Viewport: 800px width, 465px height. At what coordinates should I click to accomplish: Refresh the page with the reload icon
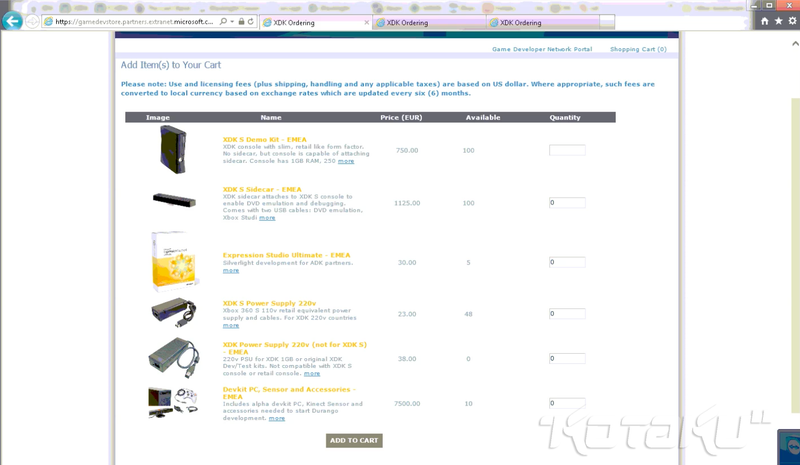[x=251, y=22]
